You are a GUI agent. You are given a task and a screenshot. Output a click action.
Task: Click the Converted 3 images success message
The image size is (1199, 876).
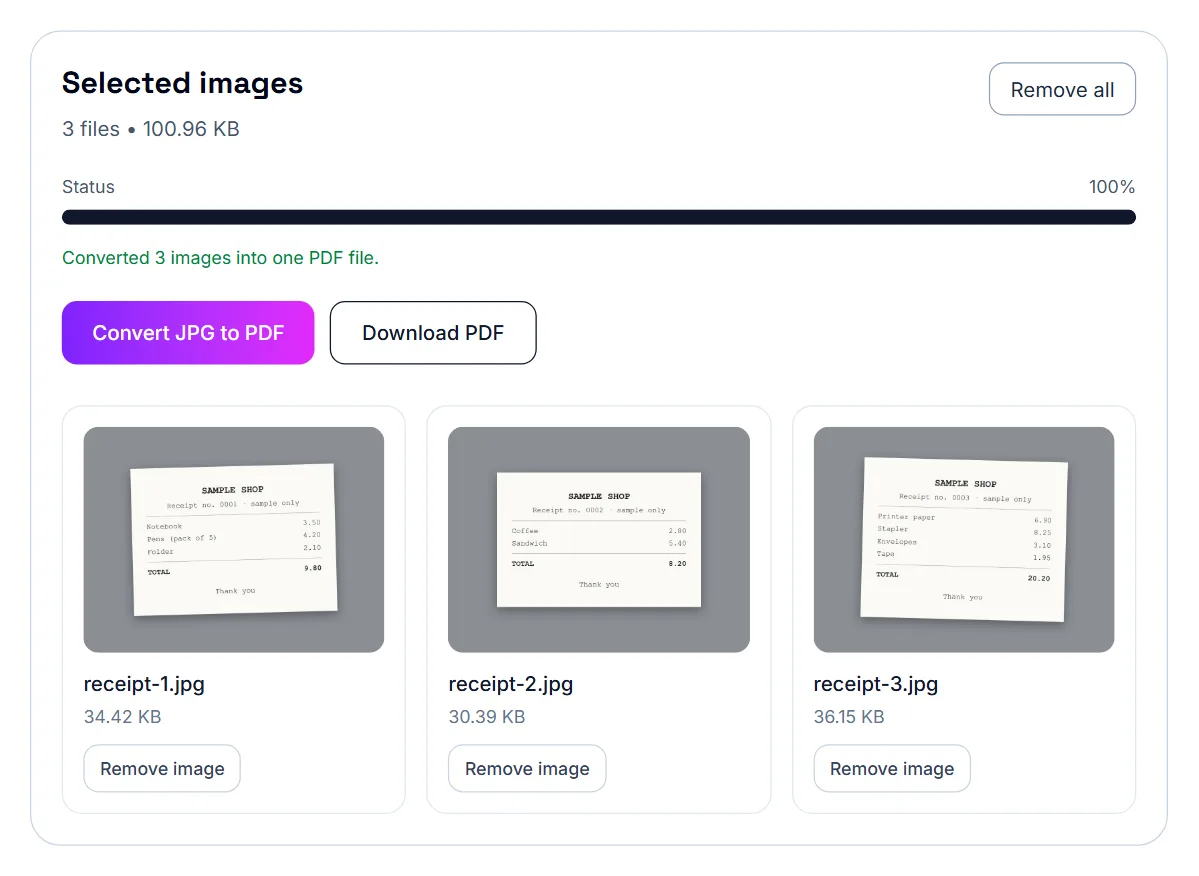coord(220,258)
